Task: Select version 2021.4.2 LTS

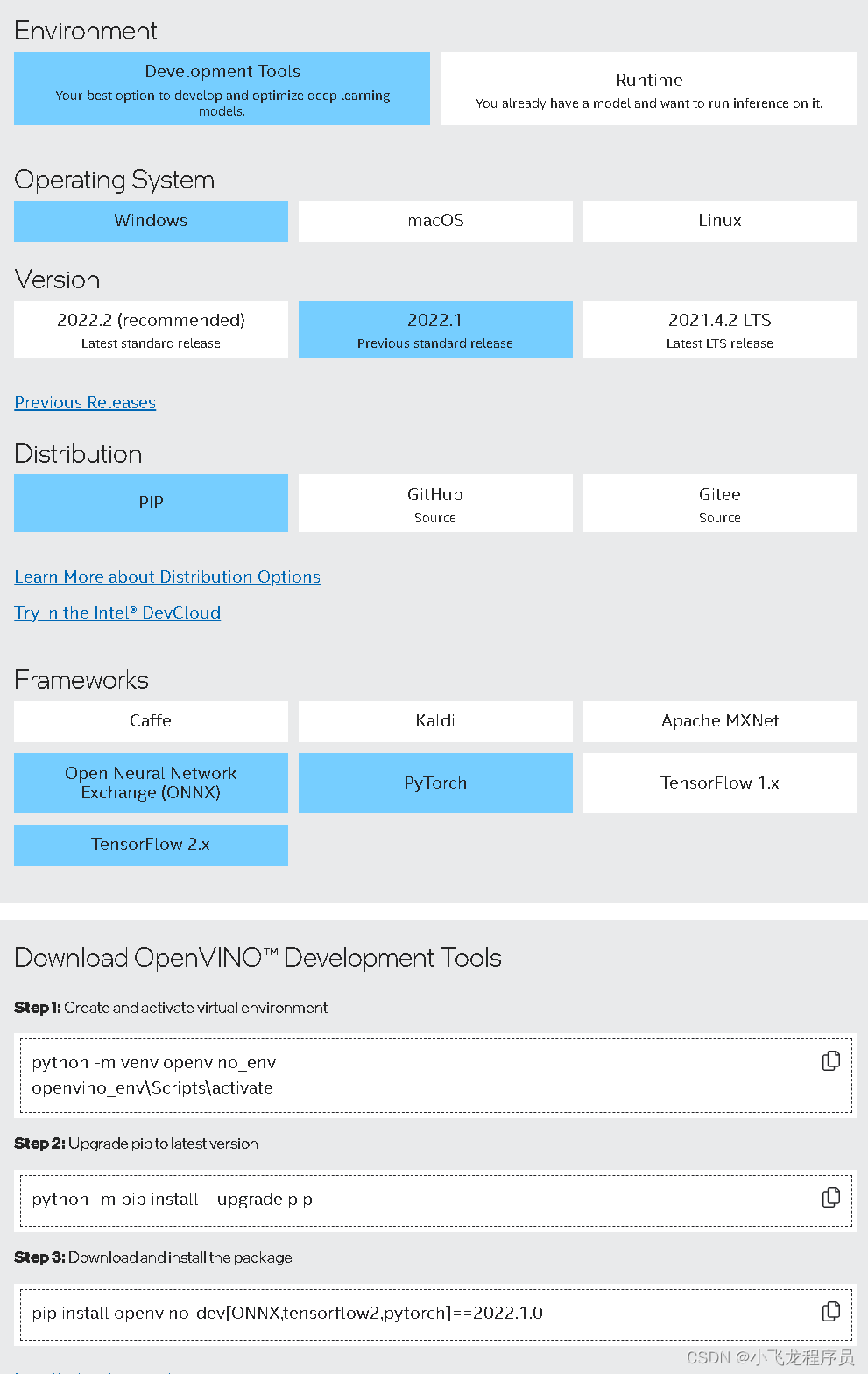Action: tap(720, 329)
